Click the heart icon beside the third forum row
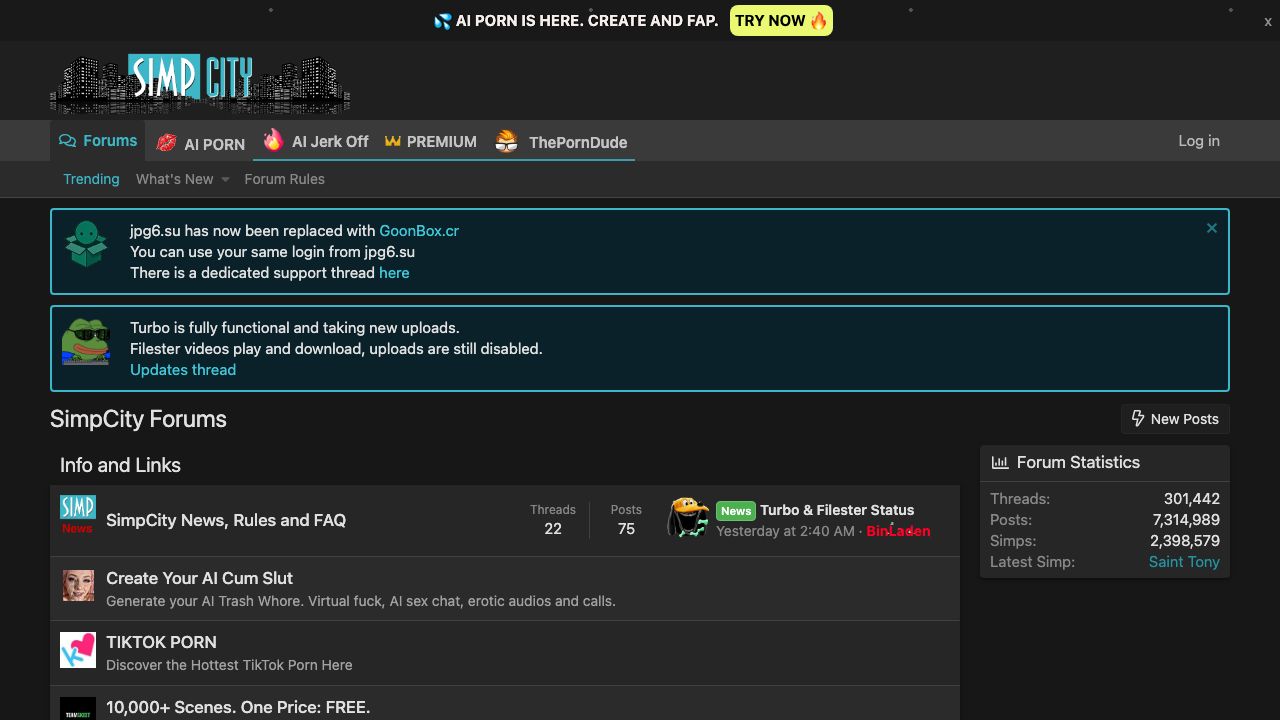 click(x=78, y=650)
